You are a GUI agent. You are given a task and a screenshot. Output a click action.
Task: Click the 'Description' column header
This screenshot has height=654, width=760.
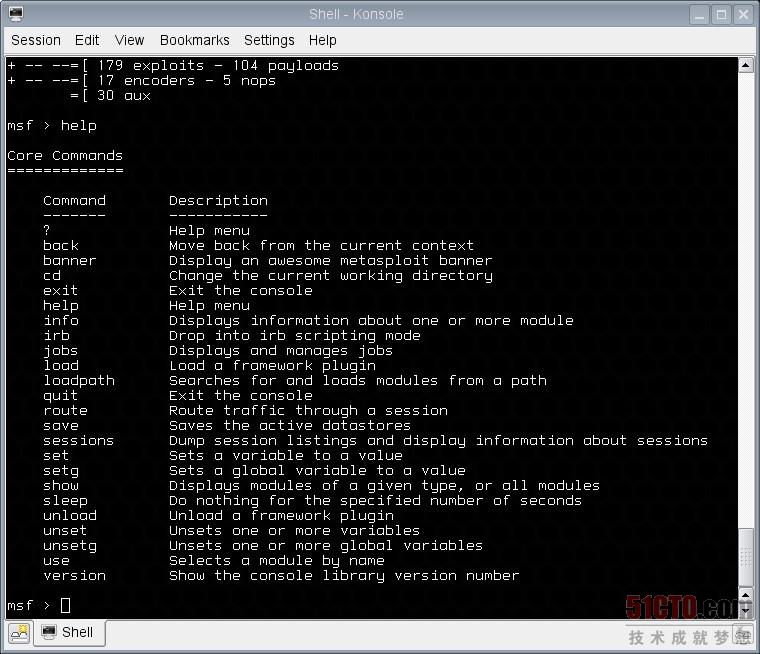pos(218,201)
